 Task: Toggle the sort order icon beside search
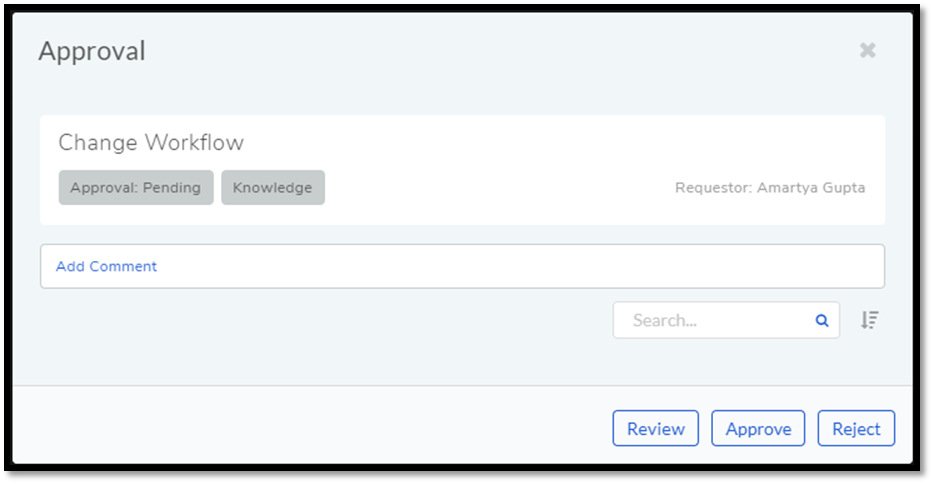coord(869,320)
